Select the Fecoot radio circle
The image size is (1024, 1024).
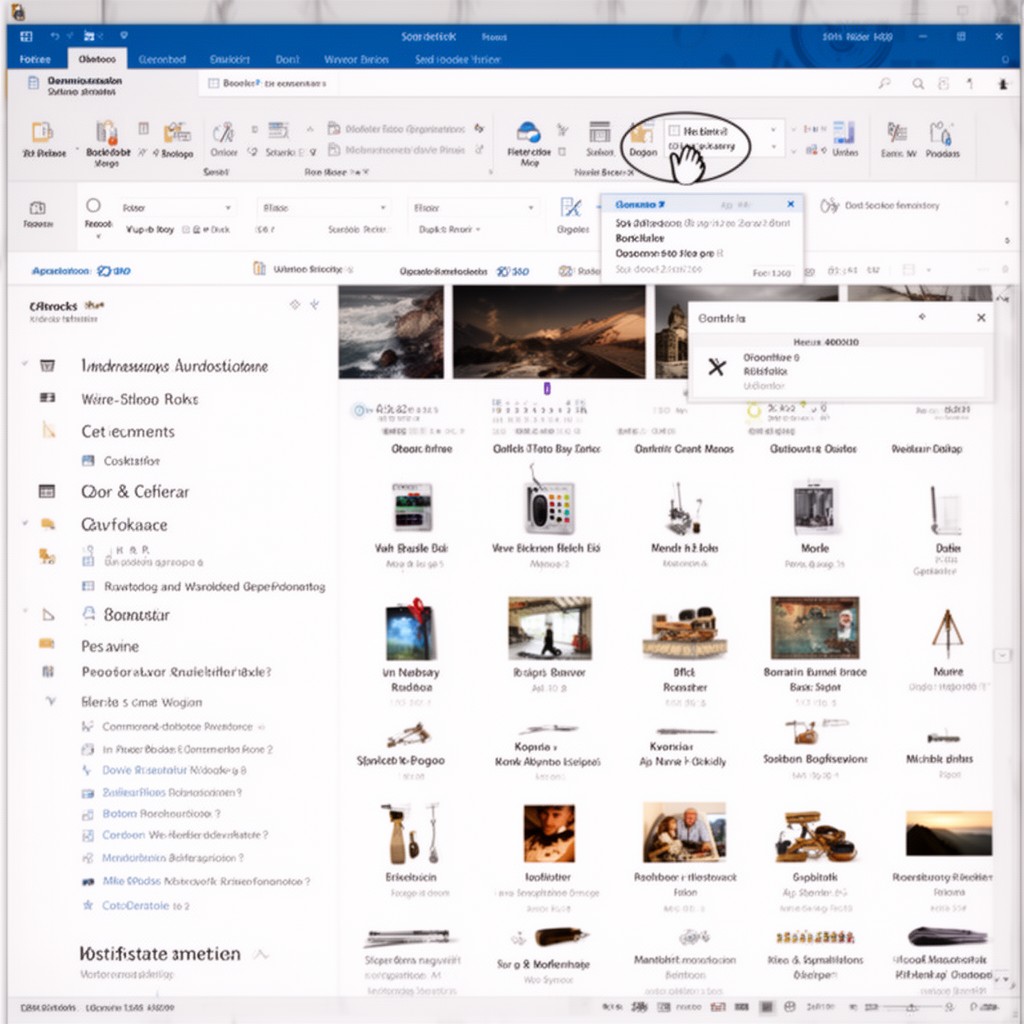click(93, 206)
